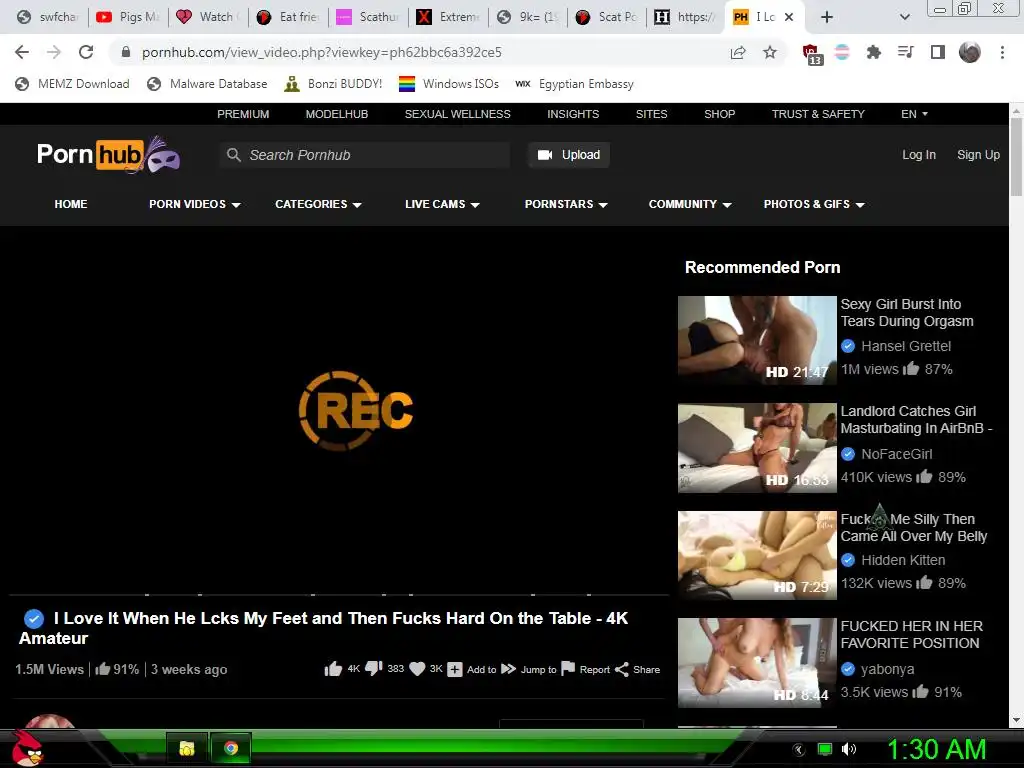Click the Log In link
Image resolution: width=1024 pixels, height=768 pixels.
(918, 155)
